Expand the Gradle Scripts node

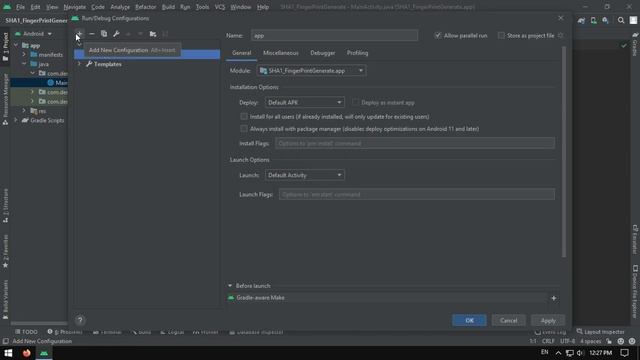pos(16,120)
